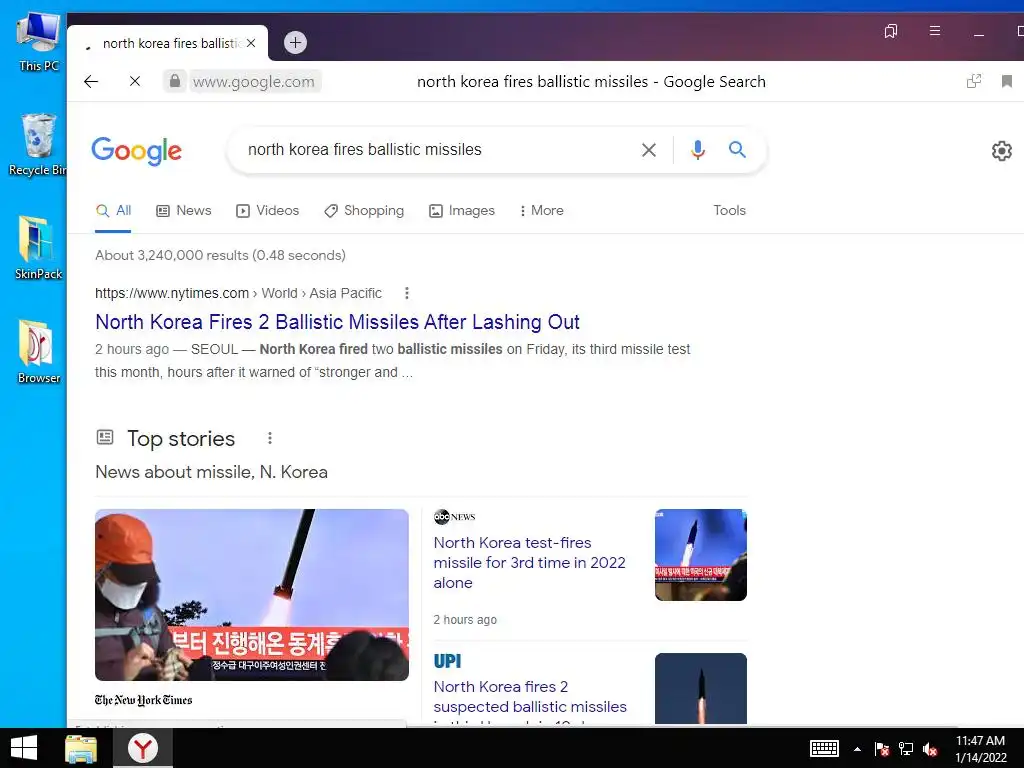Image resolution: width=1024 pixels, height=768 pixels.
Task: Click the UPI story rocket thumbnail
Action: click(x=701, y=688)
